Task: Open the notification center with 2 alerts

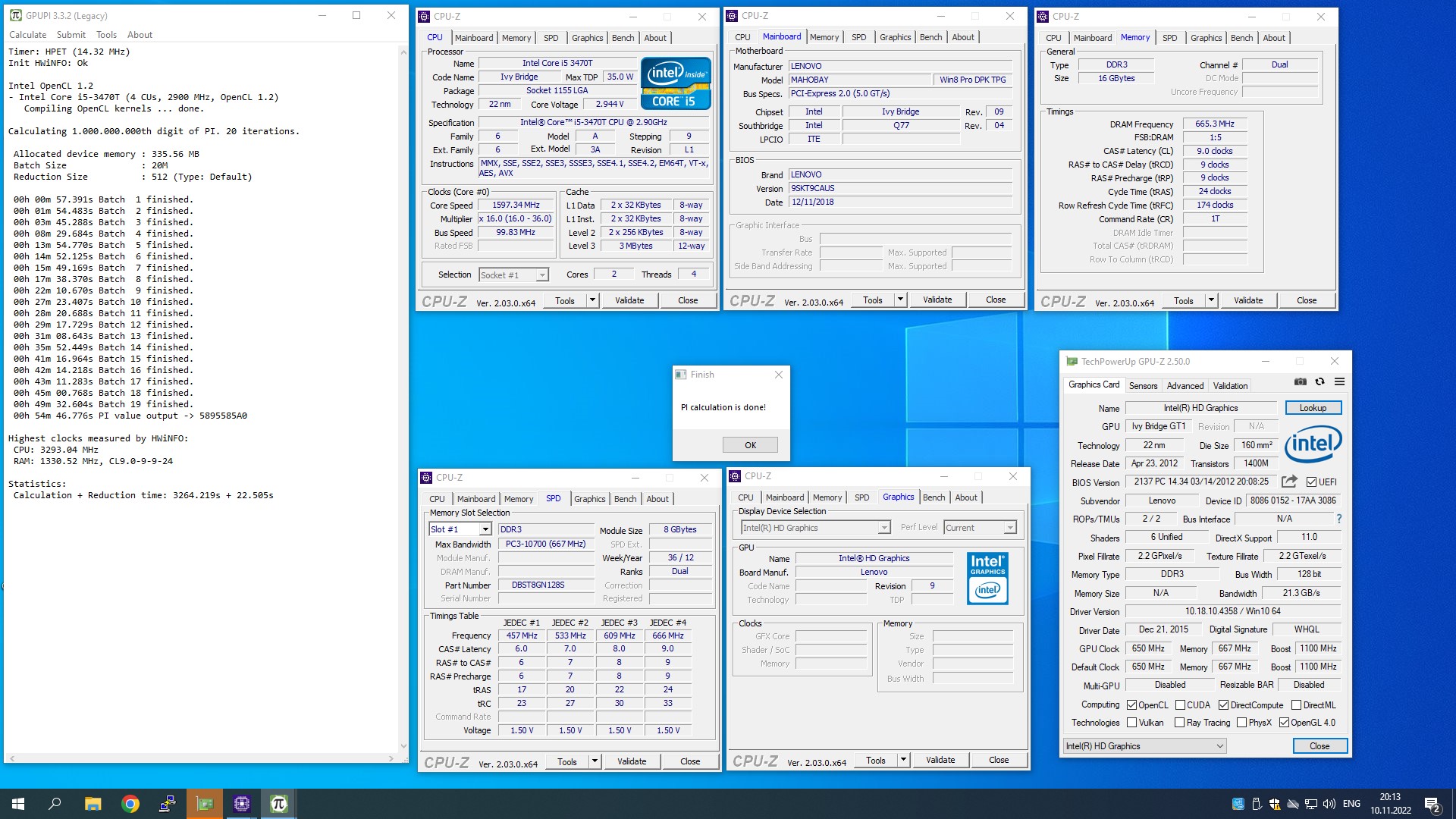Action: point(1432,804)
